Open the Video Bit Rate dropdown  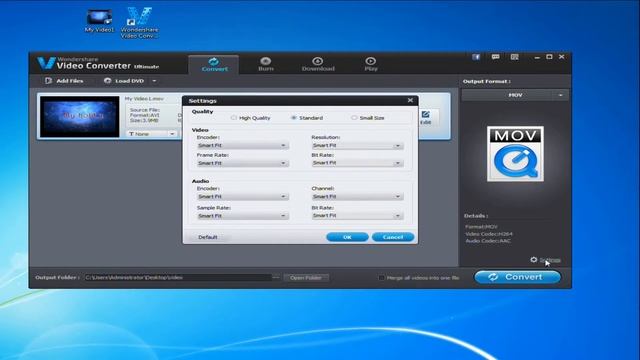[x=358, y=163]
